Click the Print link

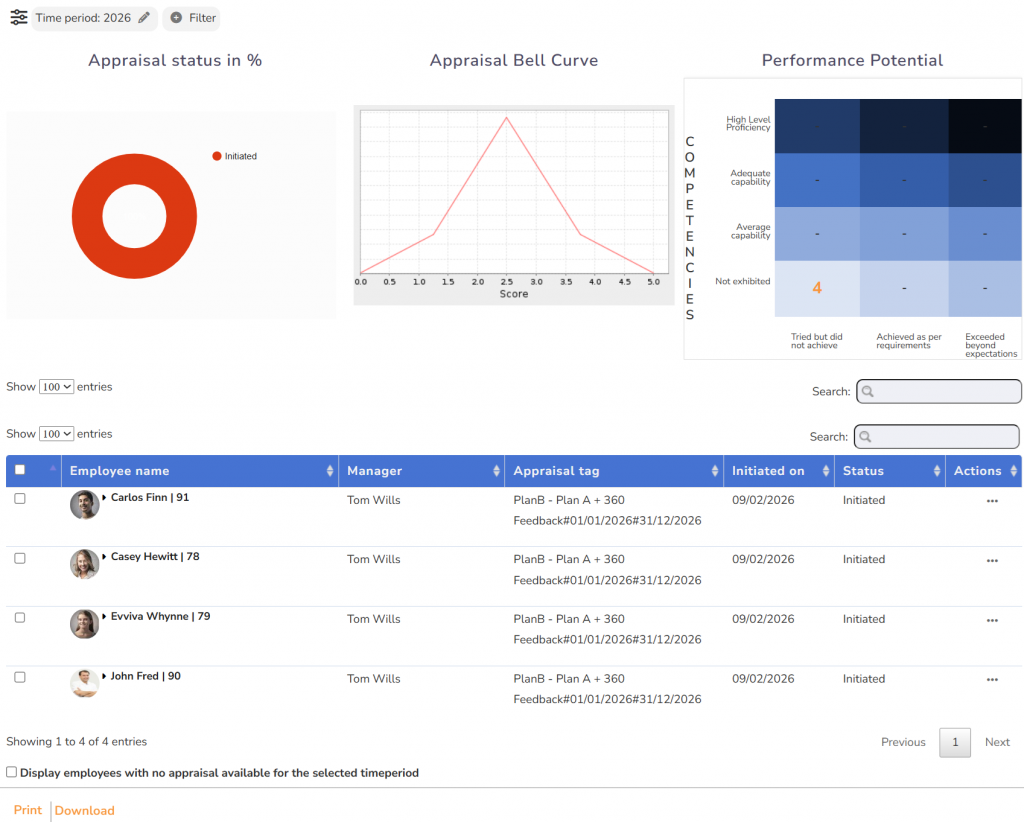pyautogui.click(x=28, y=810)
